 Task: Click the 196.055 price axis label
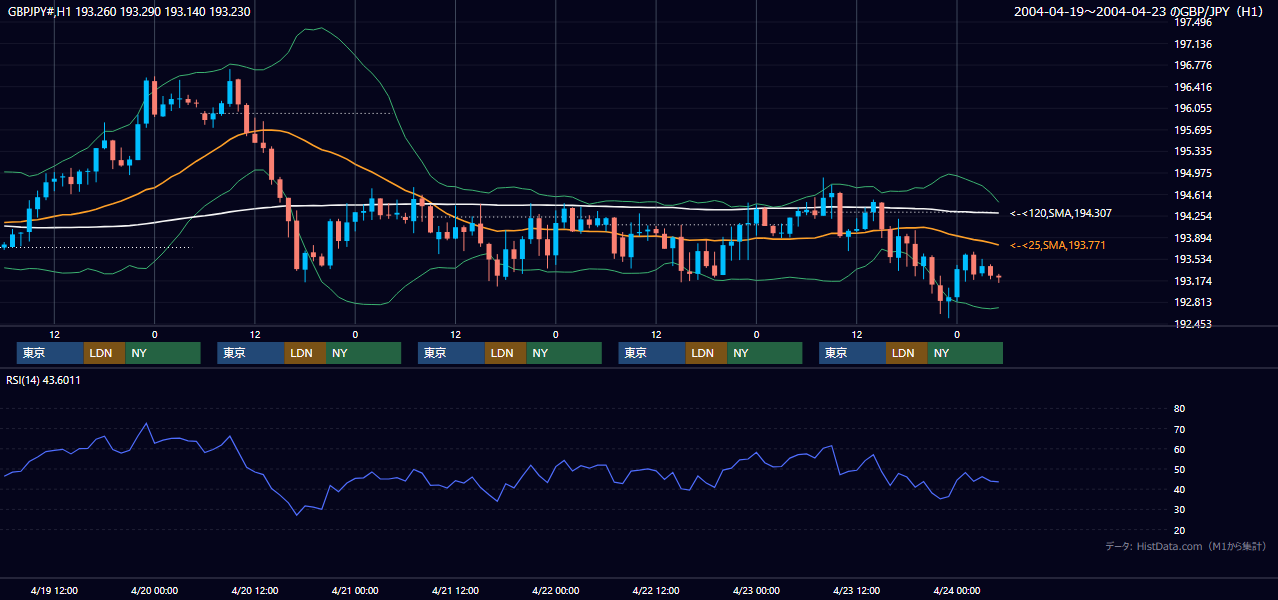tap(1192, 108)
